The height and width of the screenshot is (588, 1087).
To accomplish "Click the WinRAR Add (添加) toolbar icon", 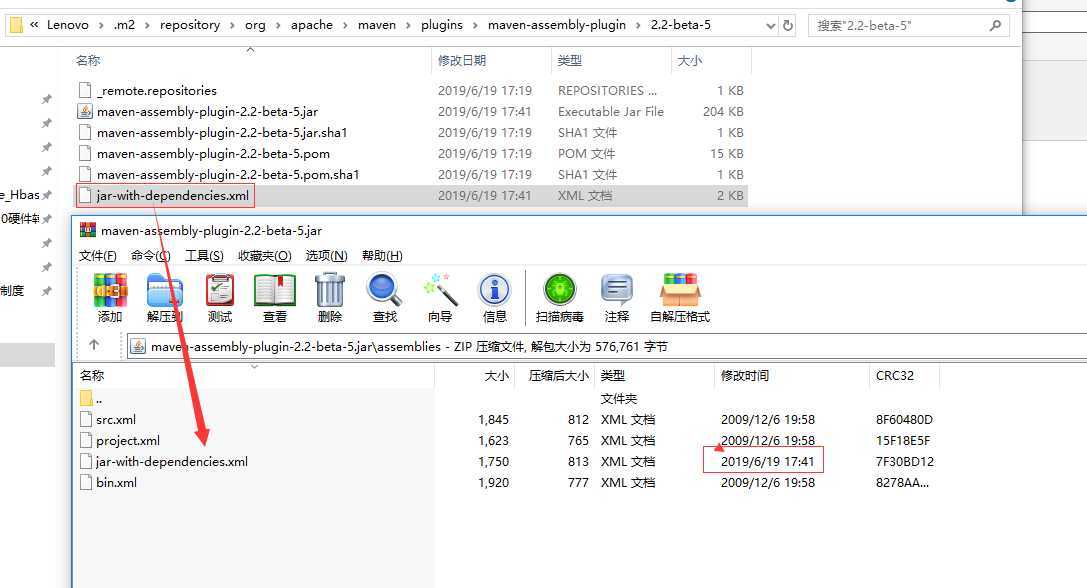I will 110,290.
